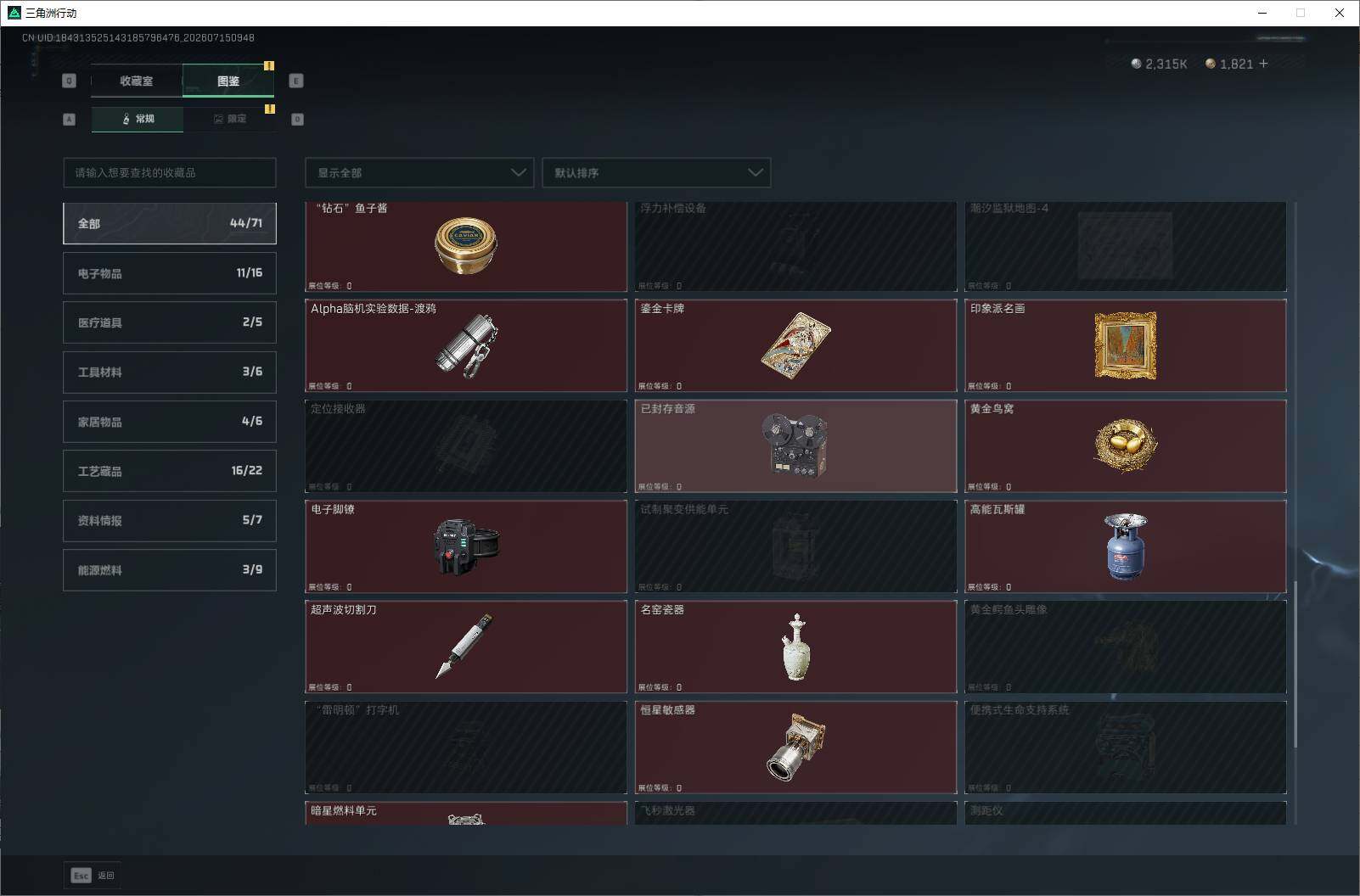The width and height of the screenshot is (1360, 896).
Task: Click the 黄金鸟窝 golden nest icon
Action: pos(1126,445)
